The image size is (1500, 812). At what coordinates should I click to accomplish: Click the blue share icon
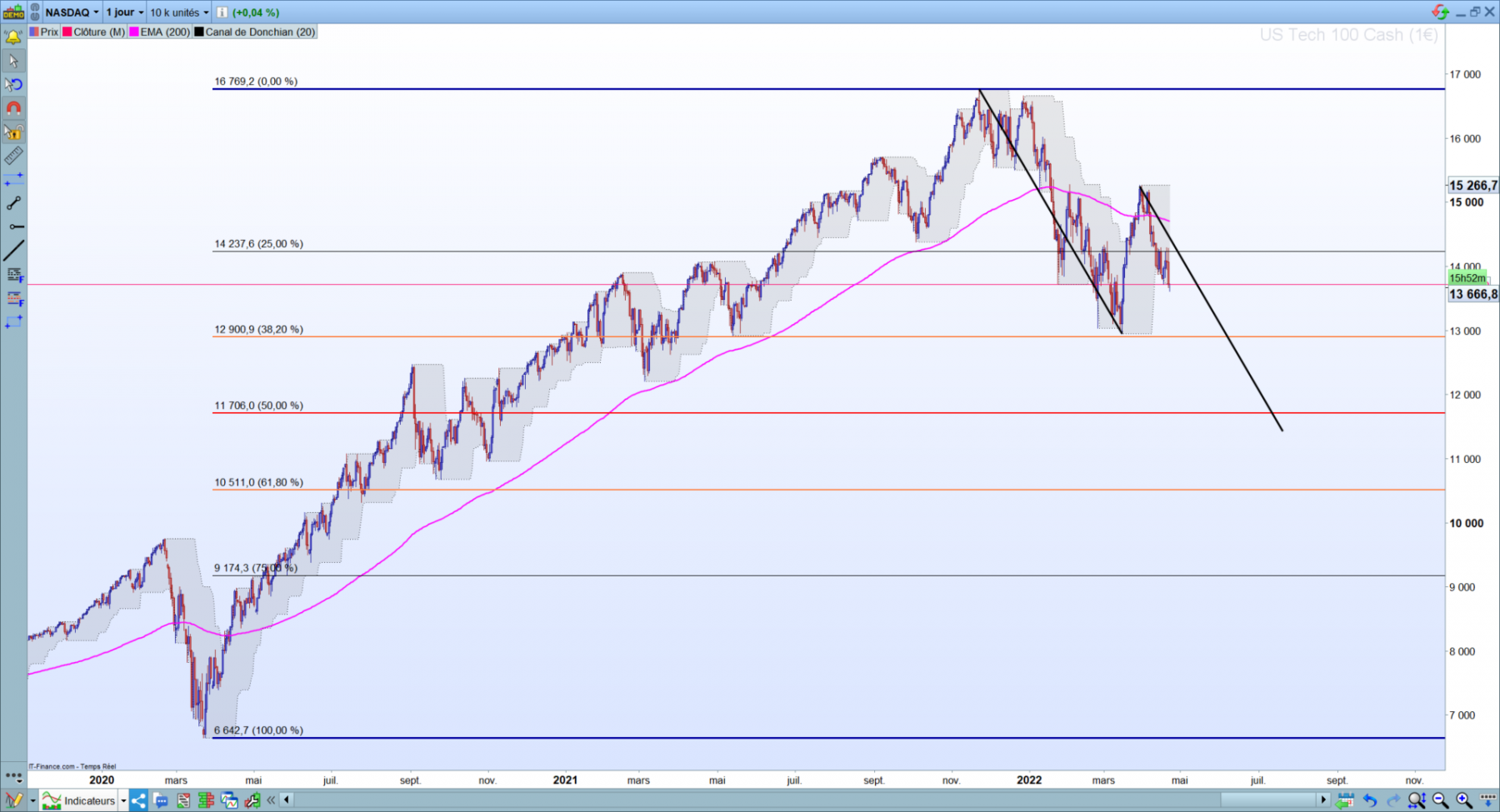[x=138, y=801]
